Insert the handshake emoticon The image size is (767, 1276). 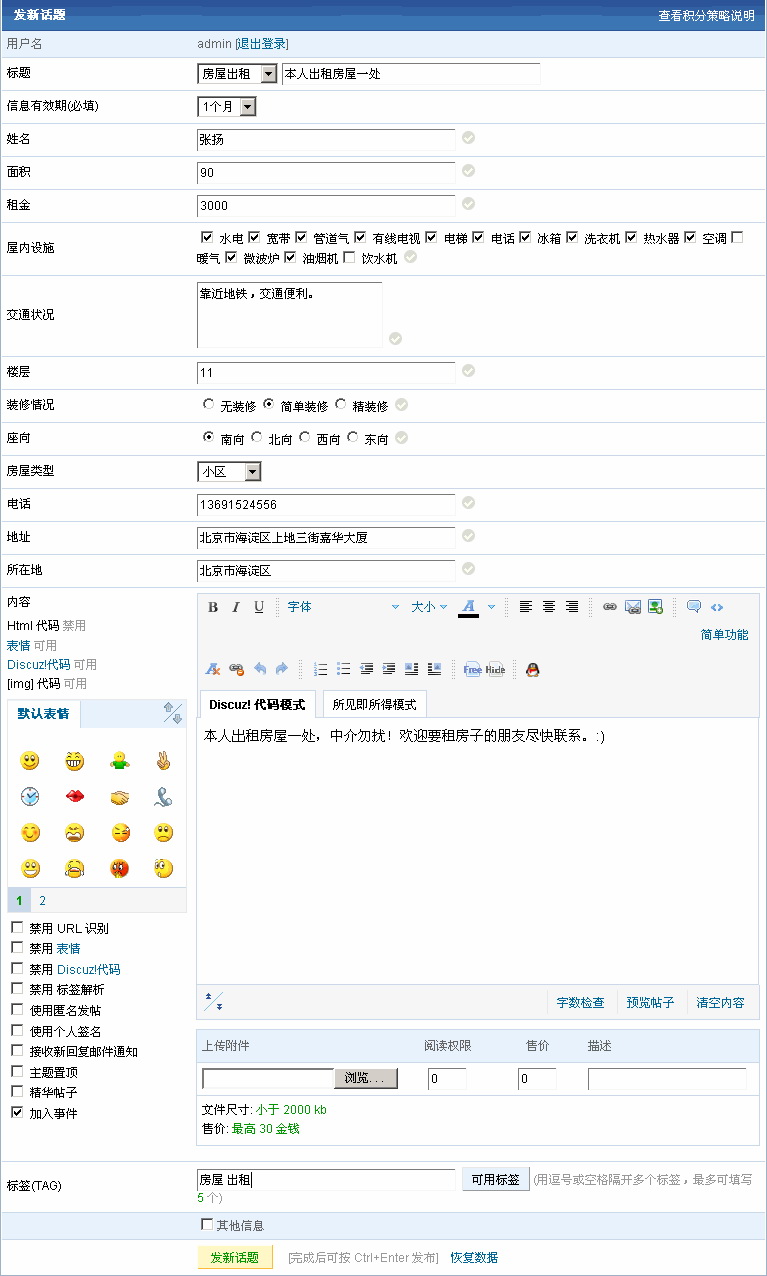pos(120,797)
